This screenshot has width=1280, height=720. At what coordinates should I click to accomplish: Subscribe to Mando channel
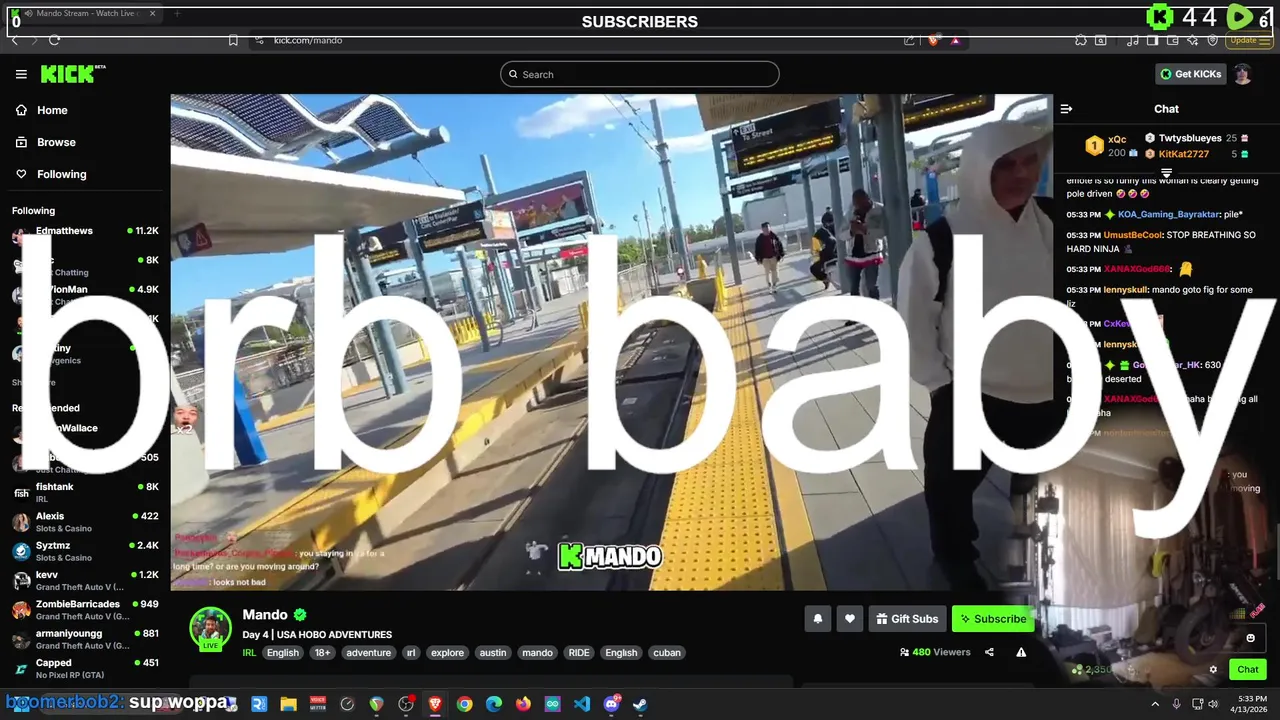992,619
